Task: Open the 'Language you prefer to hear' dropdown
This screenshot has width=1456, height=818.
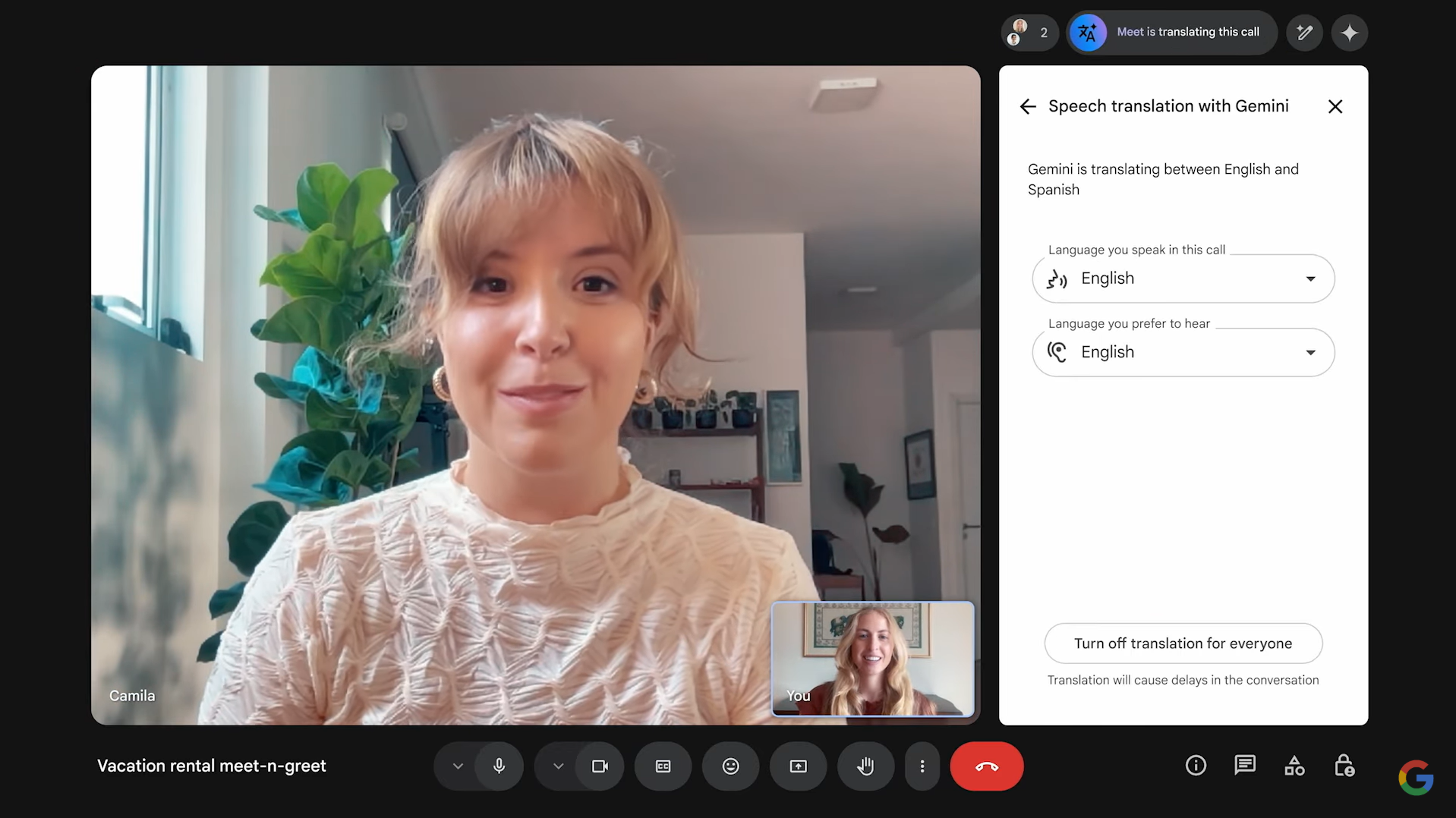Action: (1183, 352)
